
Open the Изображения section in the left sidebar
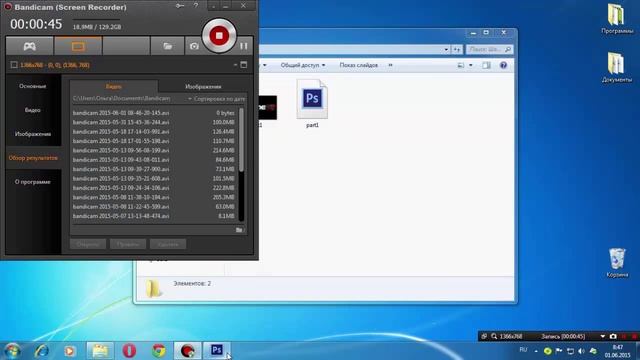(x=33, y=134)
